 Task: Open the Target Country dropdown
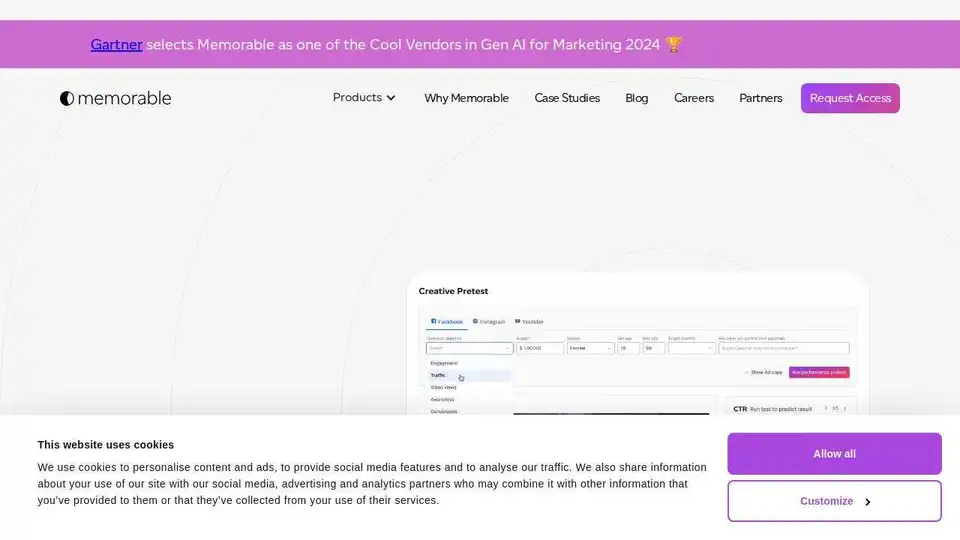(x=691, y=348)
